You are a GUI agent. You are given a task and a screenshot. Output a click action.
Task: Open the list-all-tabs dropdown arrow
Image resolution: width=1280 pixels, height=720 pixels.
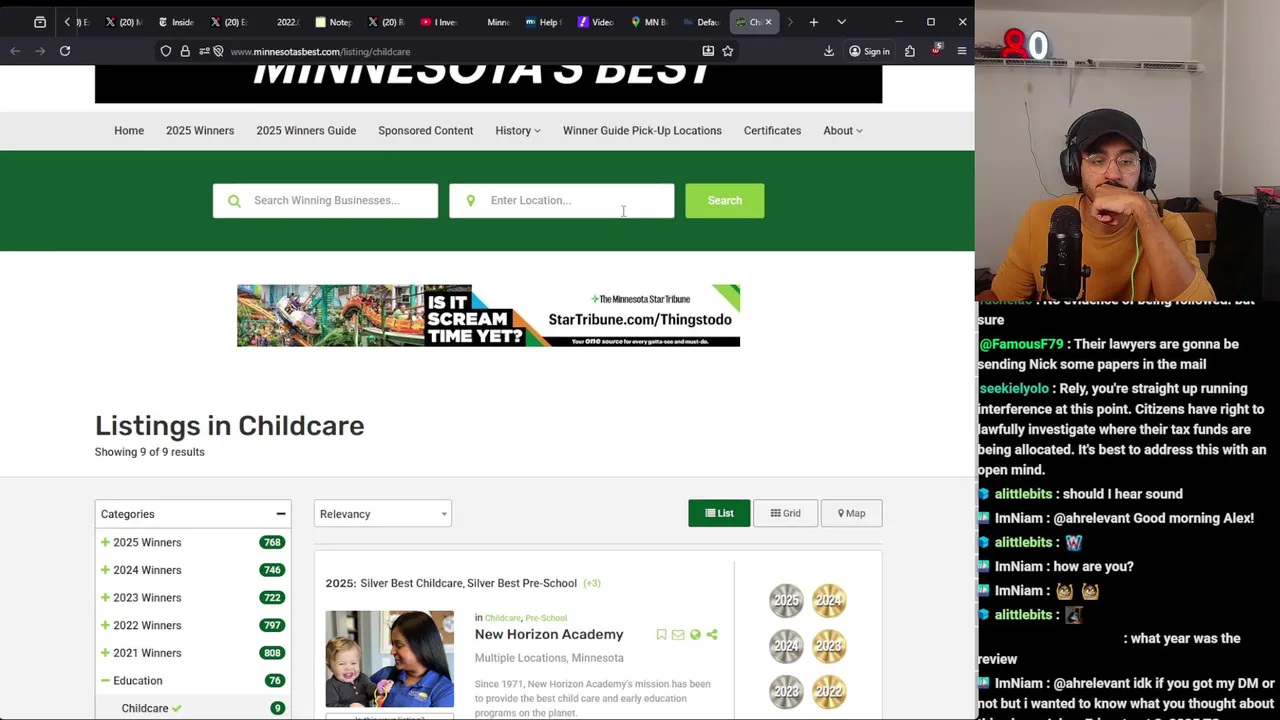tap(841, 22)
